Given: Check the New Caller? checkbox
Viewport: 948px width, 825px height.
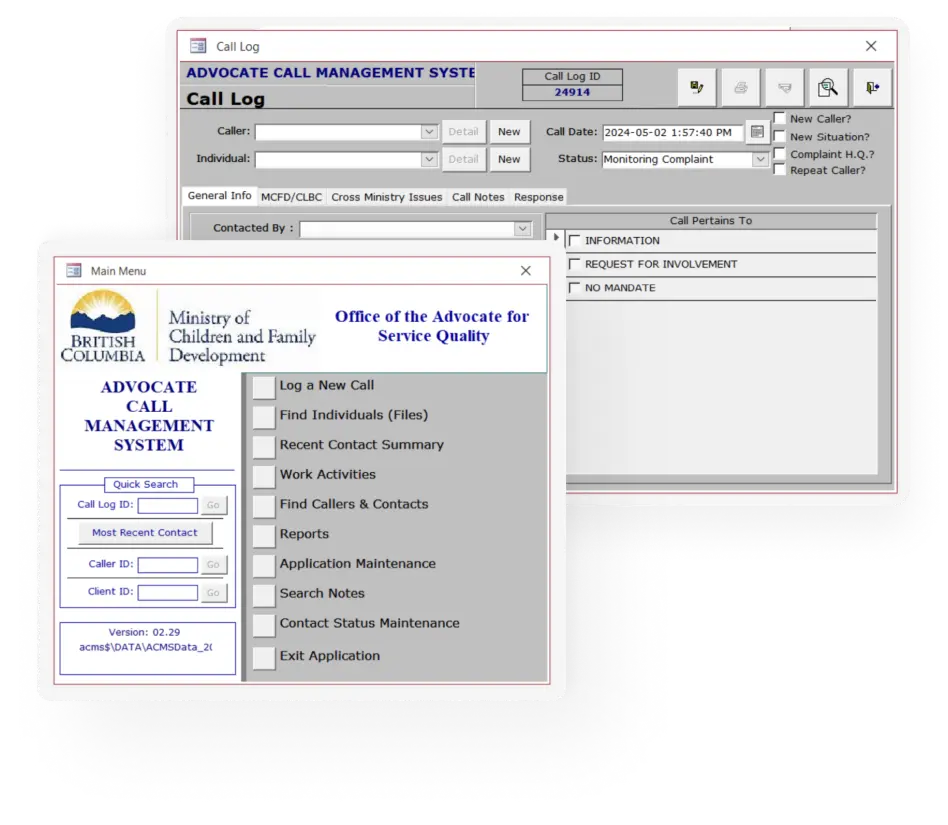Looking at the screenshot, I should (x=780, y=119).
